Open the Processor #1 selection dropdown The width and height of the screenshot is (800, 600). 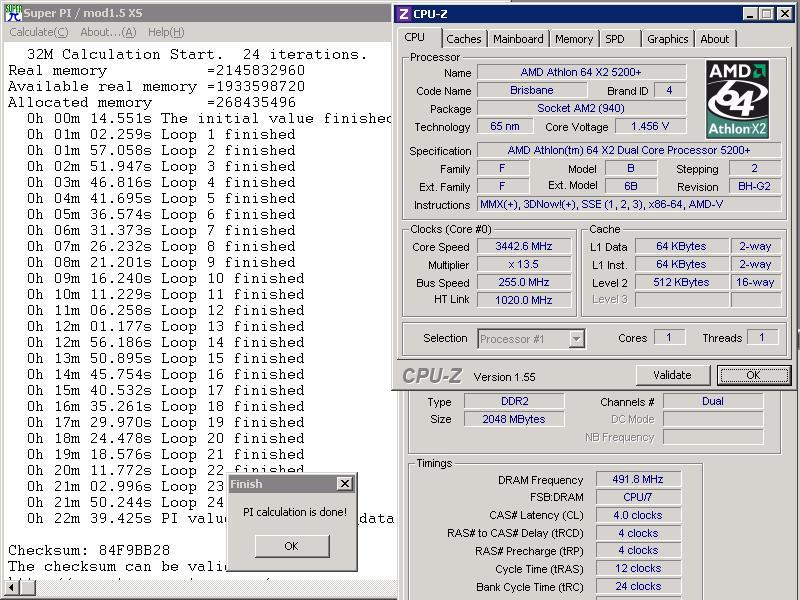click(x=577, y=339)
